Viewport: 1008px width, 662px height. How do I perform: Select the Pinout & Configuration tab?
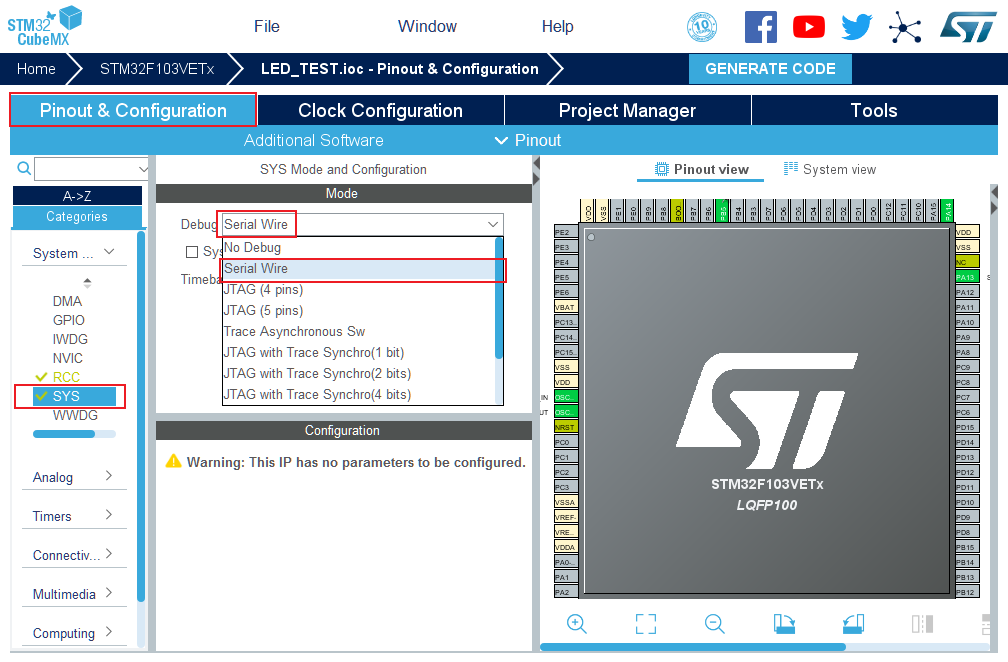click(133, 111)
